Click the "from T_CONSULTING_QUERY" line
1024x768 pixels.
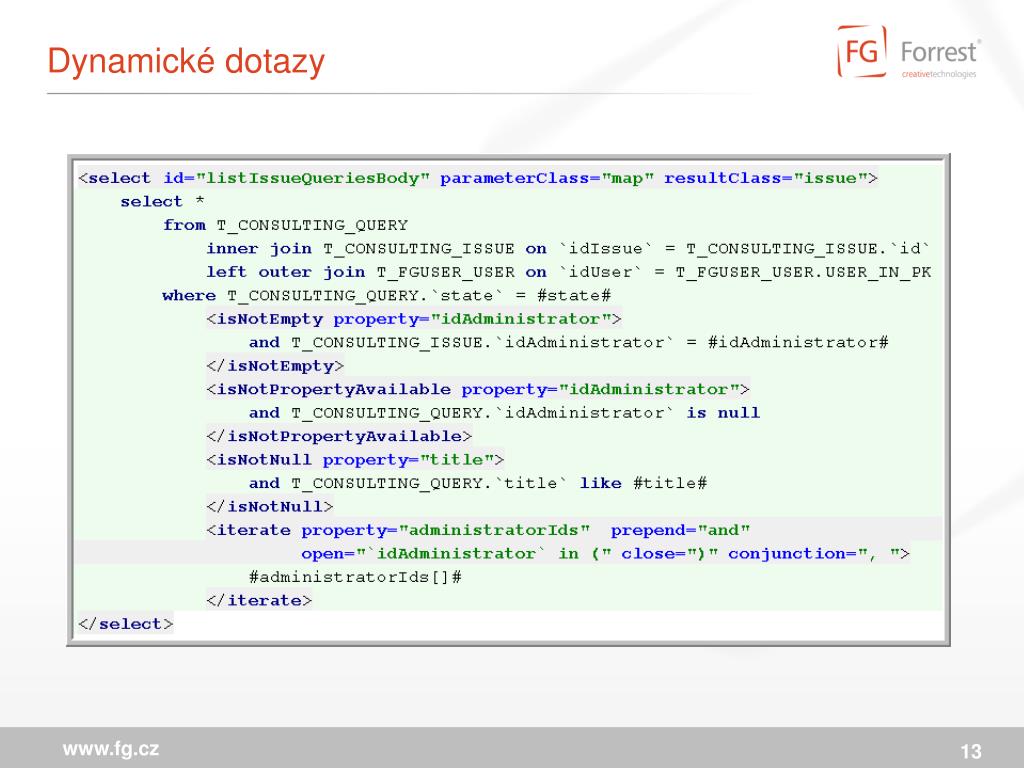point(285,225)
